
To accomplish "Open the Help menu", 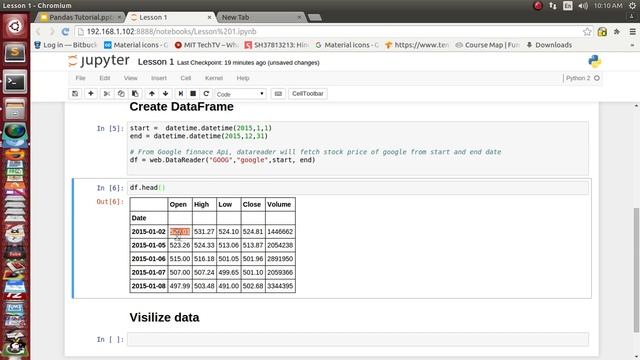I will (243, 78).
